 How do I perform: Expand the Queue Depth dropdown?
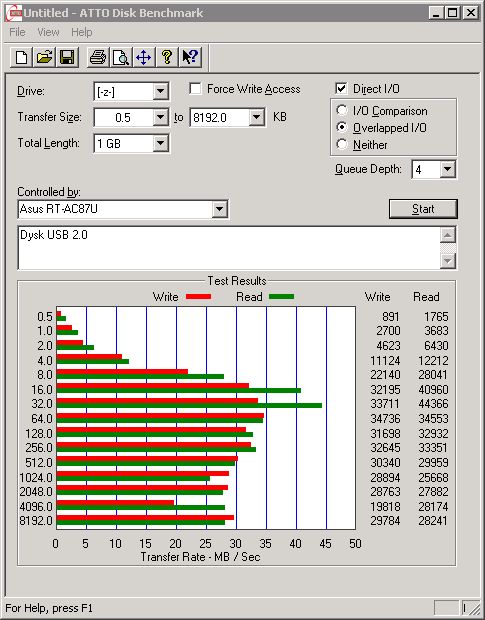click(447, 169)
